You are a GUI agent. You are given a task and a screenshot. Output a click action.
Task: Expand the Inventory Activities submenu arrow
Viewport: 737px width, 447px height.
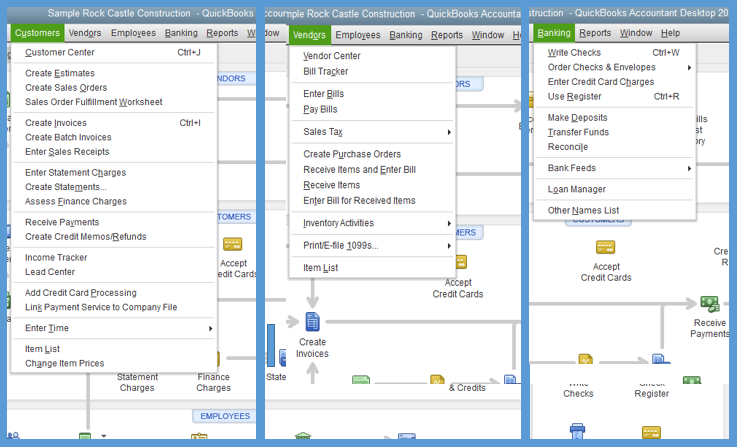pos(449,224)
